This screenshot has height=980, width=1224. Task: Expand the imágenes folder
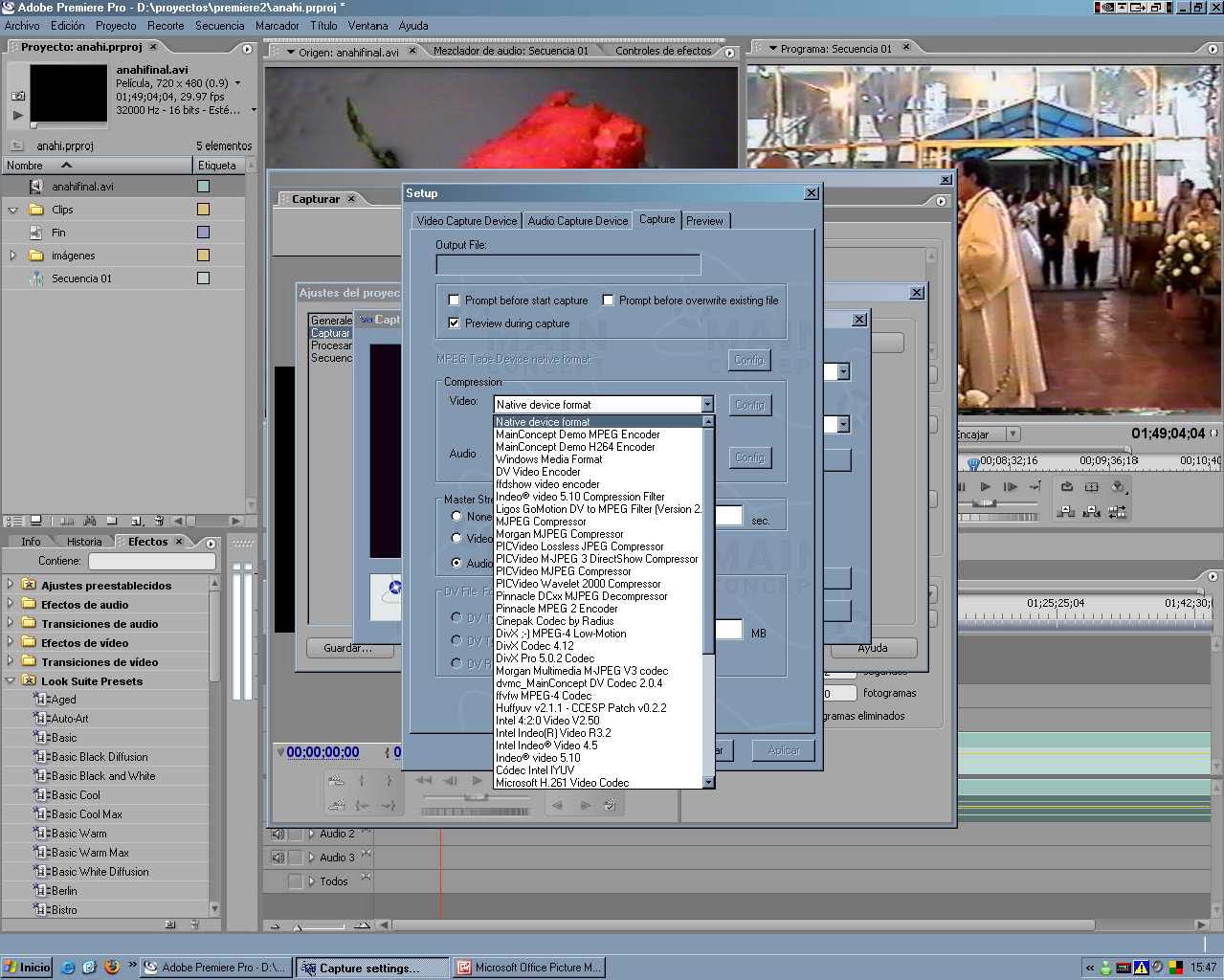pyautogui.click(x=12, y=256)
